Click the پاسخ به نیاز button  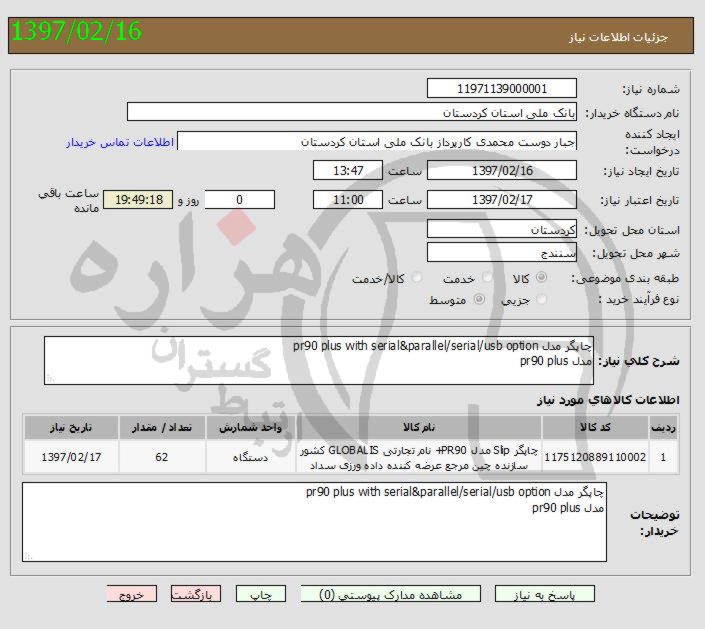point(544,594)
